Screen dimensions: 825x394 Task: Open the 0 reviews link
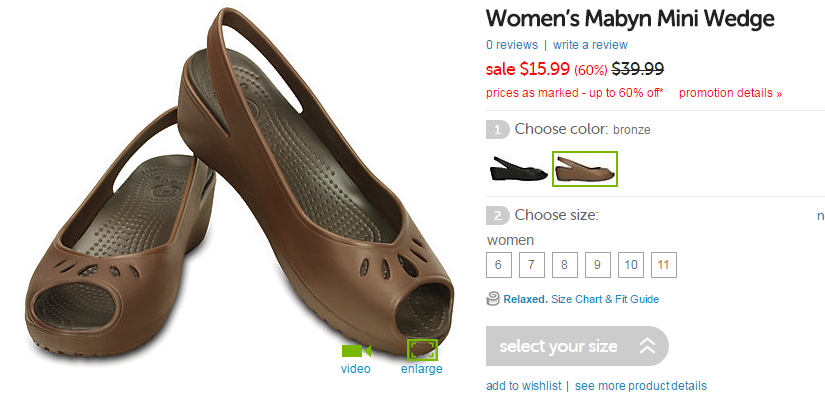[512, 45]
